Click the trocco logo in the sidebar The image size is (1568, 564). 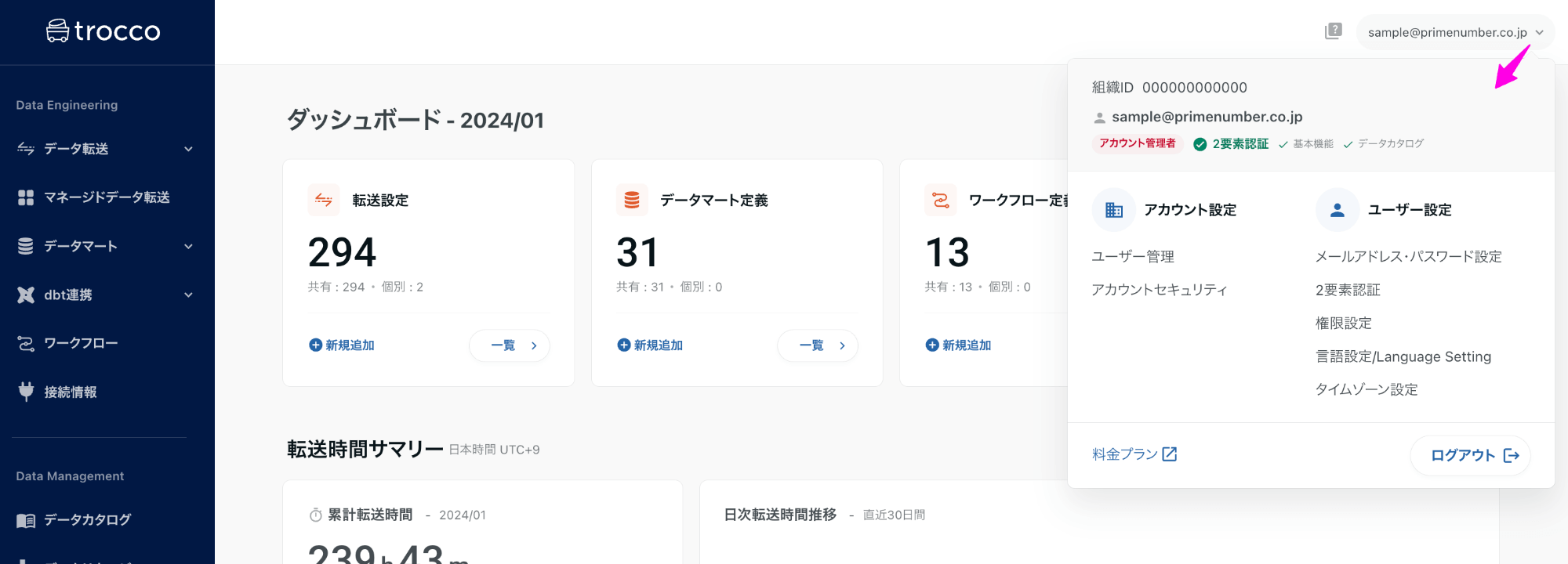103,31
